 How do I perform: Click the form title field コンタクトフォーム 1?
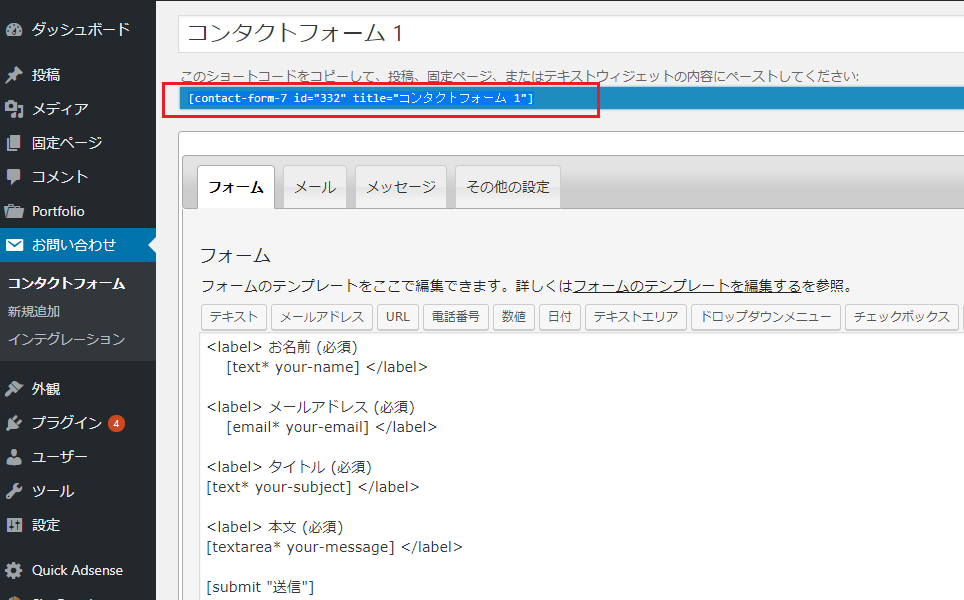coord(571,34)
